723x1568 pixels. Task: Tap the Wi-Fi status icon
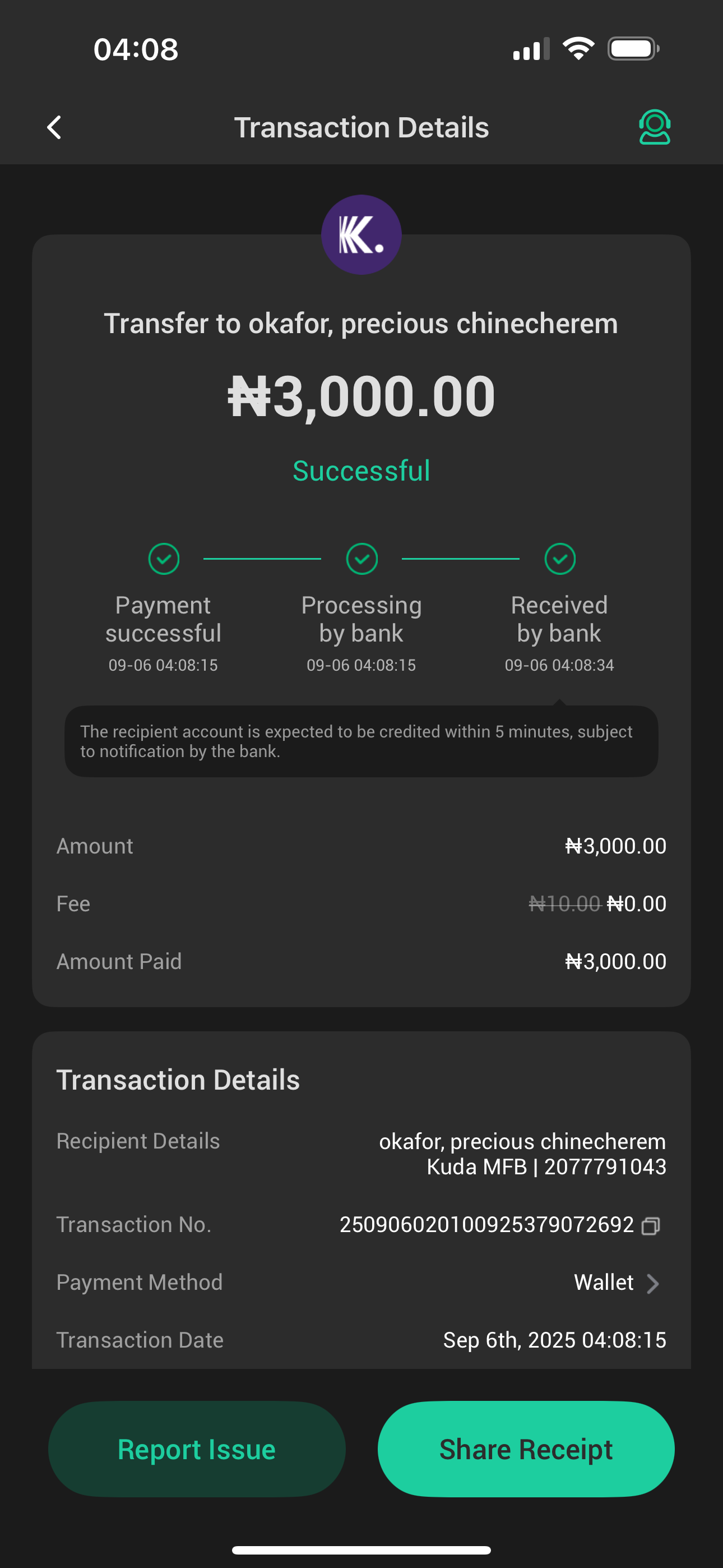(578, 49)
